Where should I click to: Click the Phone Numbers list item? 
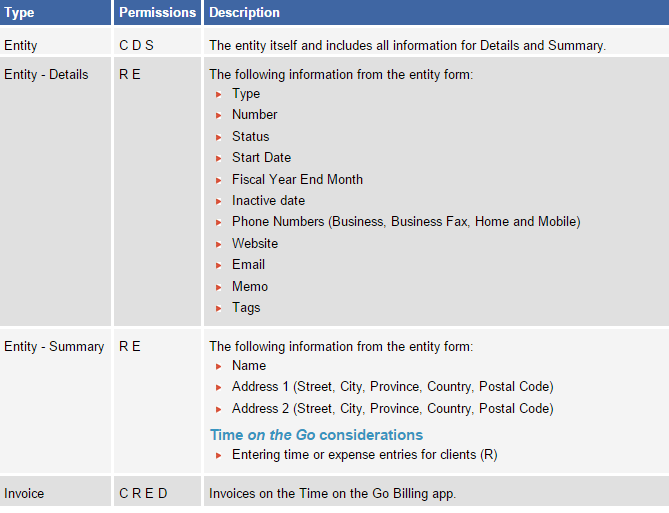coord(405,222)
